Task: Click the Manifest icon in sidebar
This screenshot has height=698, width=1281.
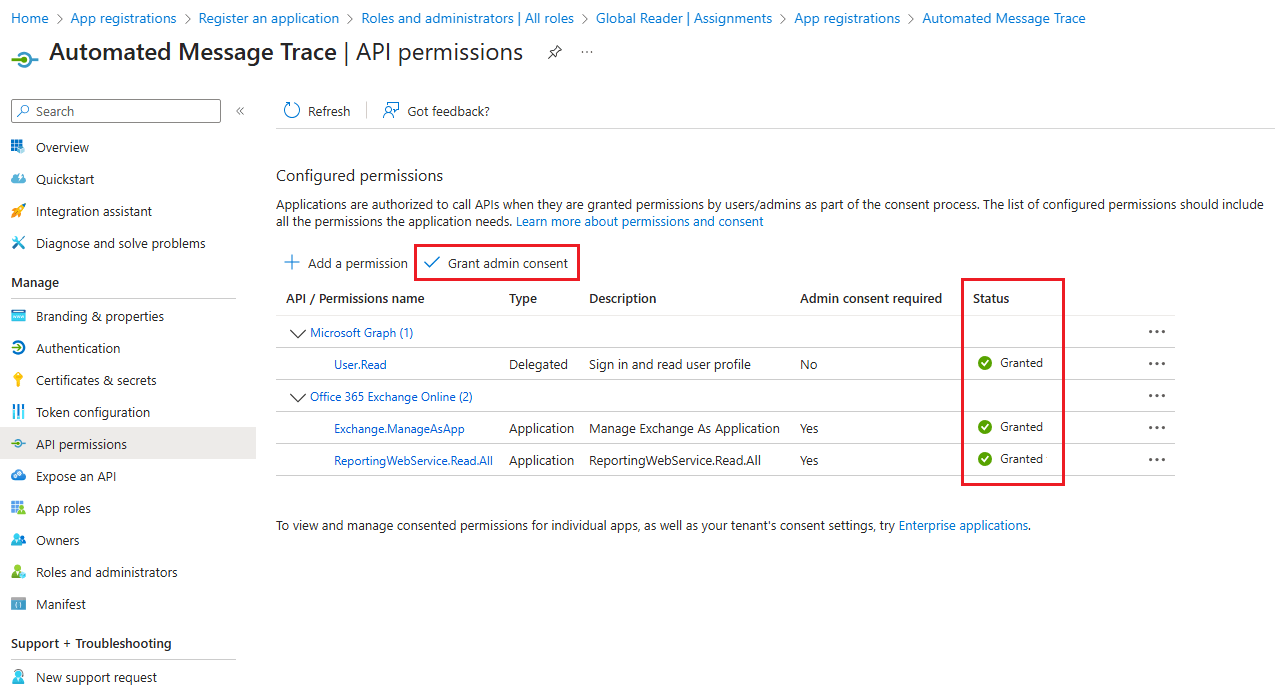Action: [17, 604]
